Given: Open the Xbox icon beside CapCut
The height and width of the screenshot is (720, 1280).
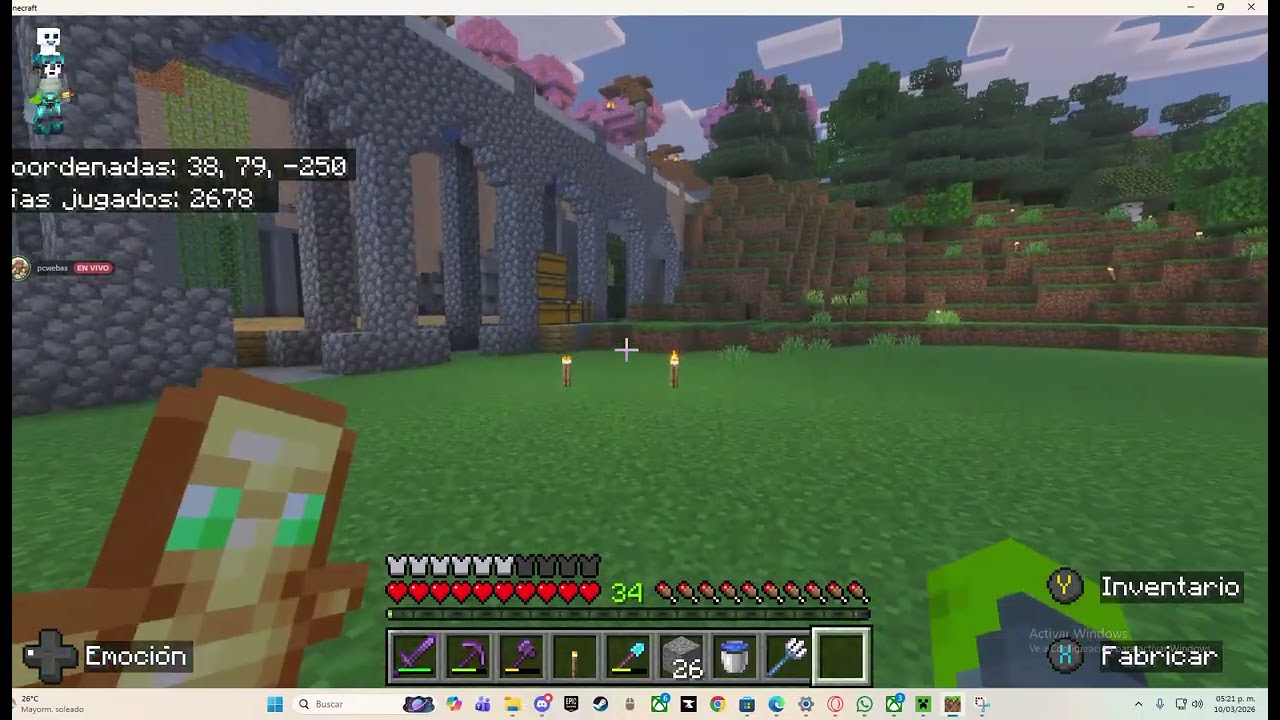Looking at the screenshot, I should coord(659,704).
